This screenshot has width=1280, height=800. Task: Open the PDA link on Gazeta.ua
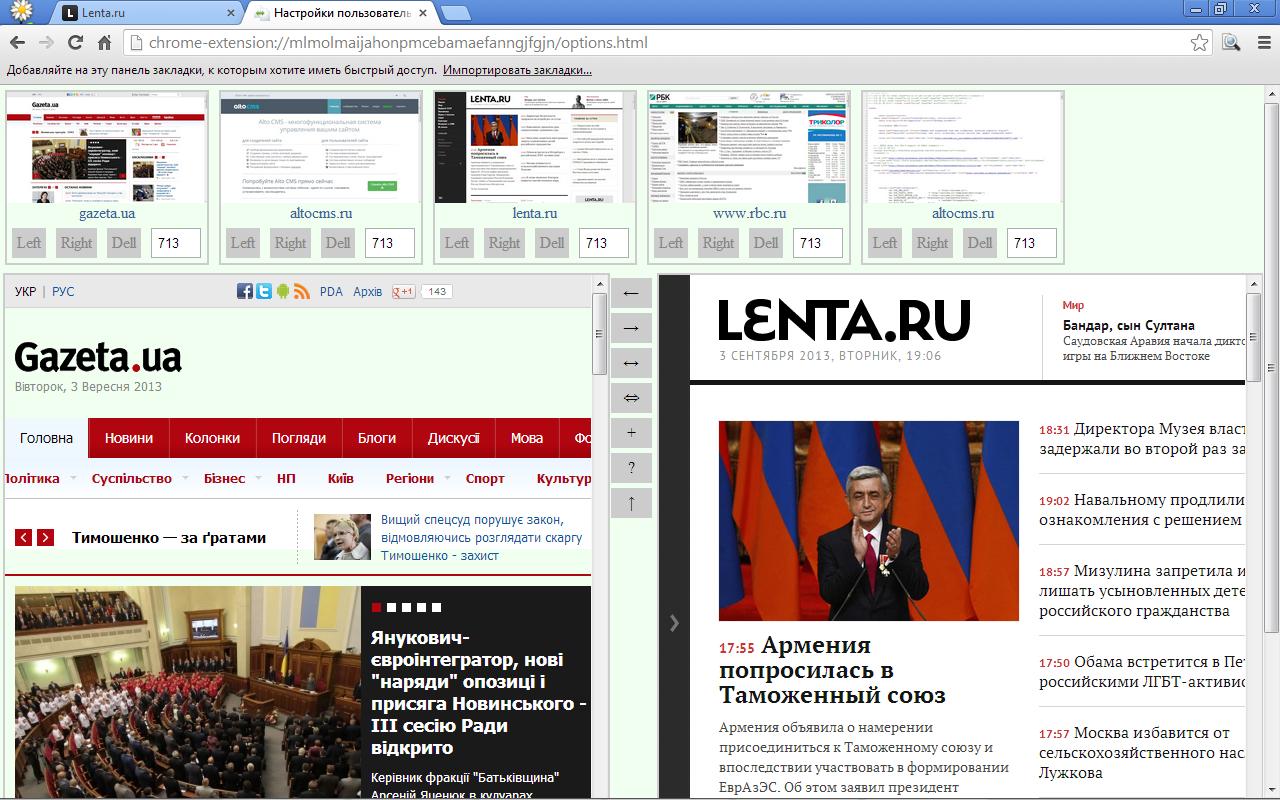tap(331, 292)
